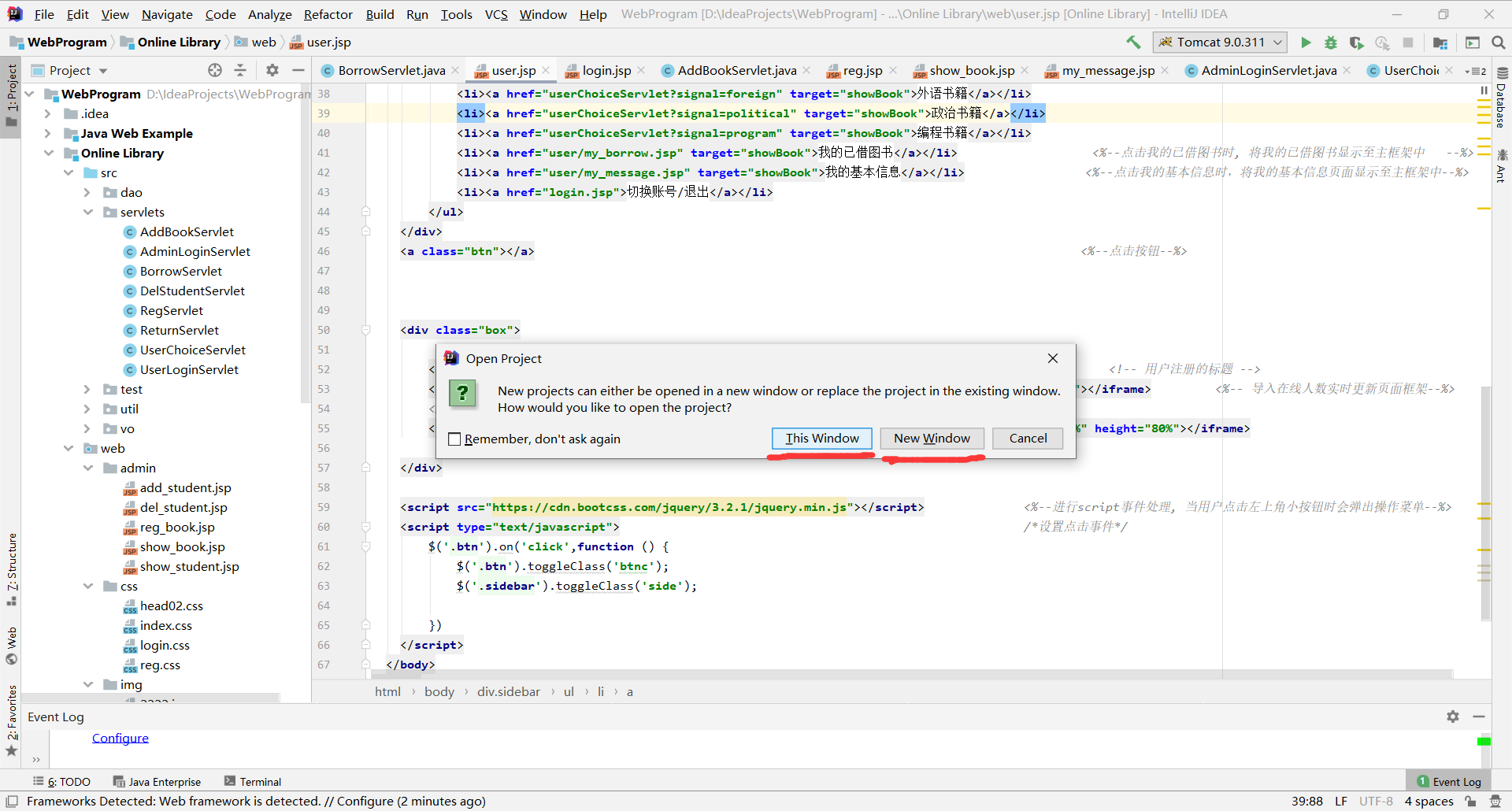Collapse the servlets package

[87, 212]
